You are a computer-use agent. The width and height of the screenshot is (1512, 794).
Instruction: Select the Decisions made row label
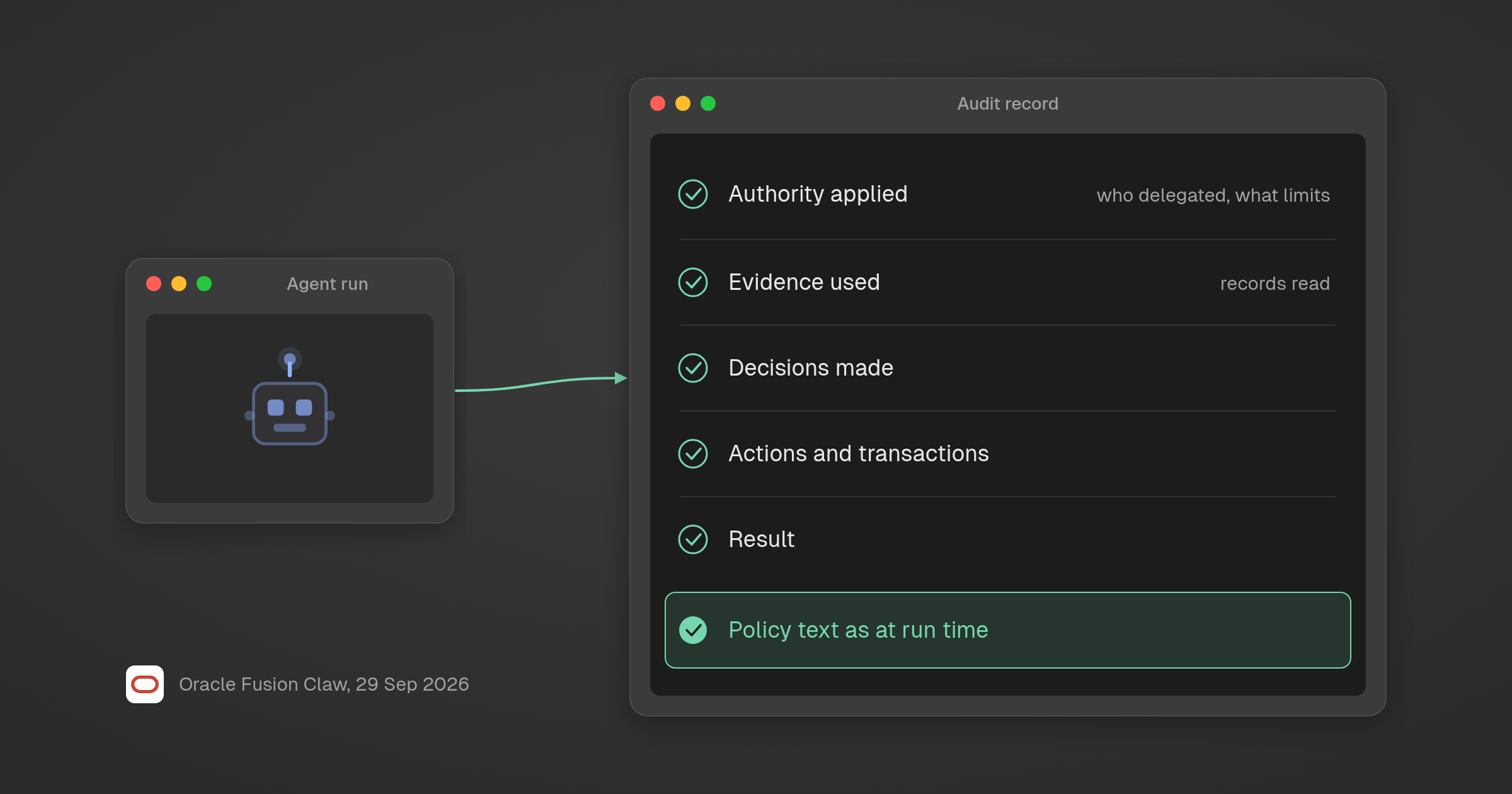point(811,368)
